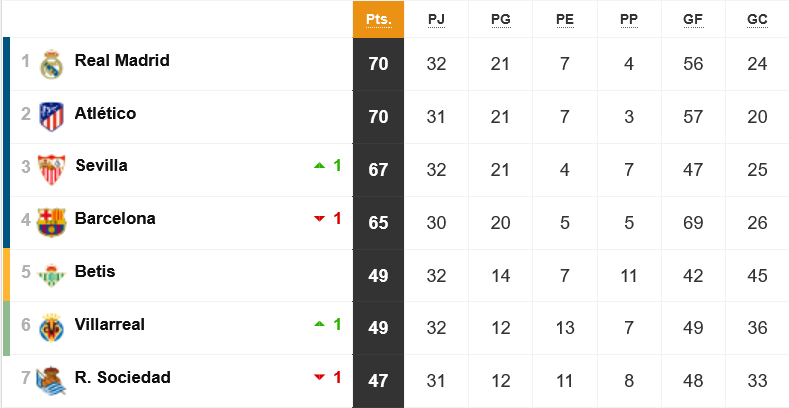Click the R. Sociedad crest icon
Image resolution: width=789 pixels, height=408 pixels.
click(x=51, y=381)
